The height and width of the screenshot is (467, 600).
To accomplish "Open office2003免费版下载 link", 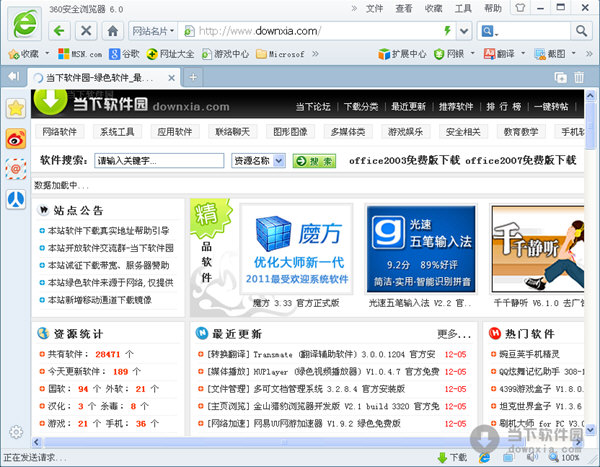I will [x=404, y=160].
